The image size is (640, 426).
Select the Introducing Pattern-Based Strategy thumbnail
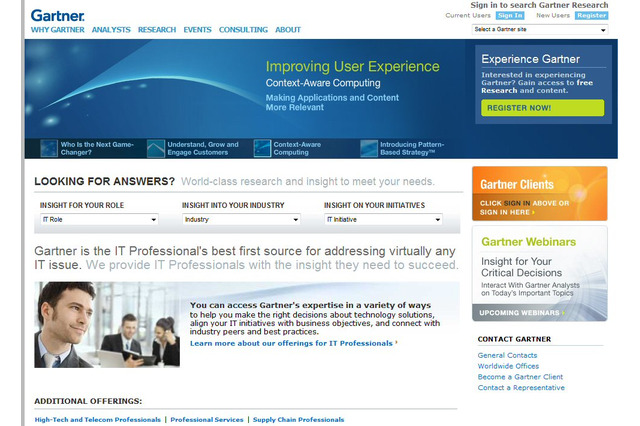pos(369,149)
